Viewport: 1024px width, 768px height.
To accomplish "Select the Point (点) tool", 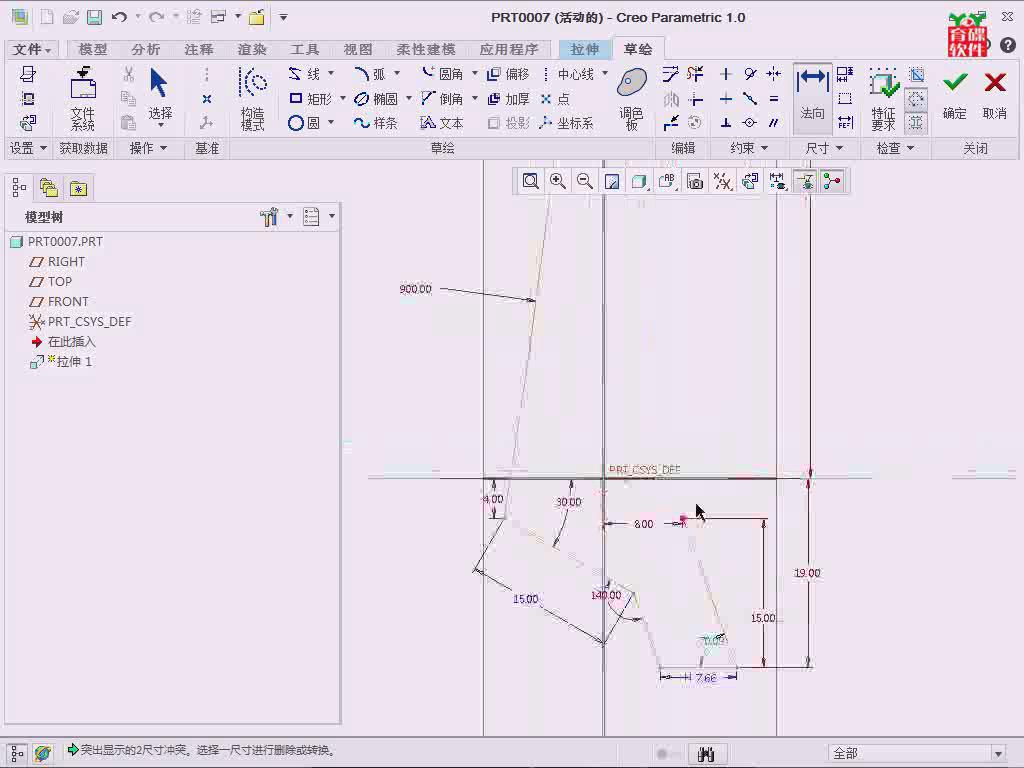I will point(555,99).
